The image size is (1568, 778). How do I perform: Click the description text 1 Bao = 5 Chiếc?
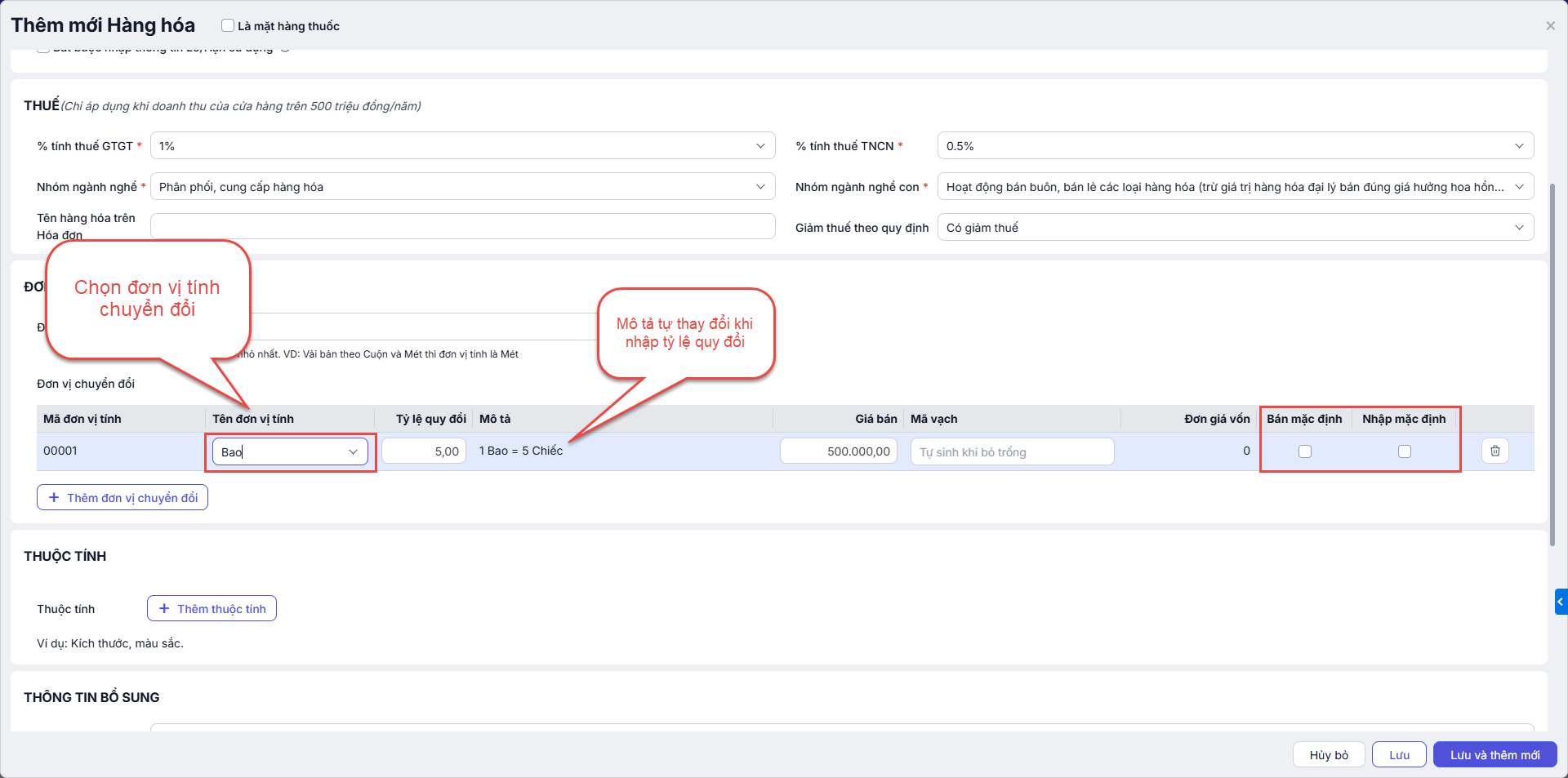tap(521, 451)
